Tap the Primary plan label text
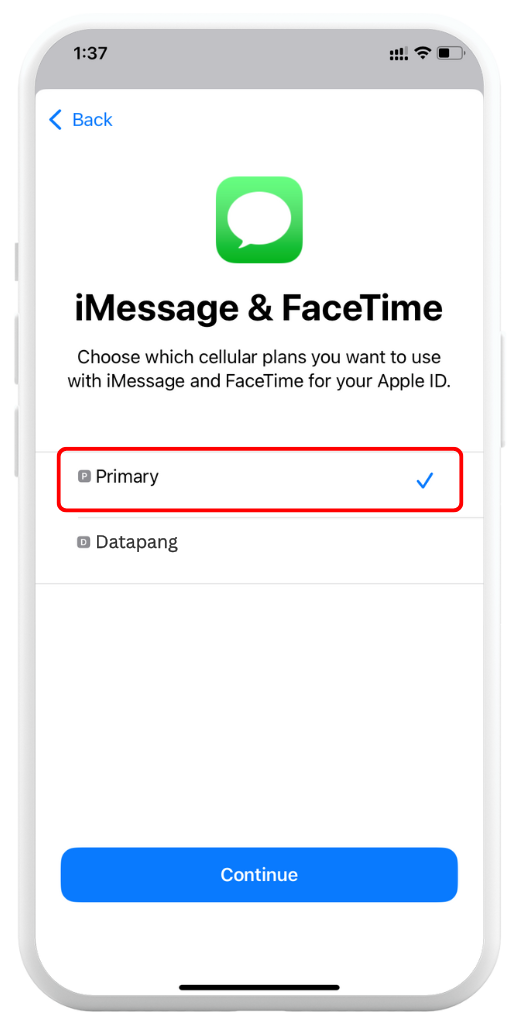Image resolution: width=520 pixels, height=1025 pixels. [127, 477]
